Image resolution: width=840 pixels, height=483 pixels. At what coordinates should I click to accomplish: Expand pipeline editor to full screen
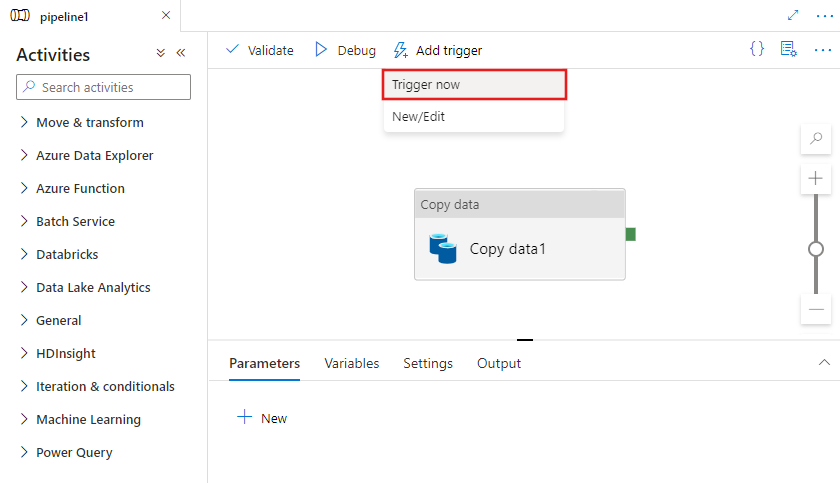click(x=793, y=16)
